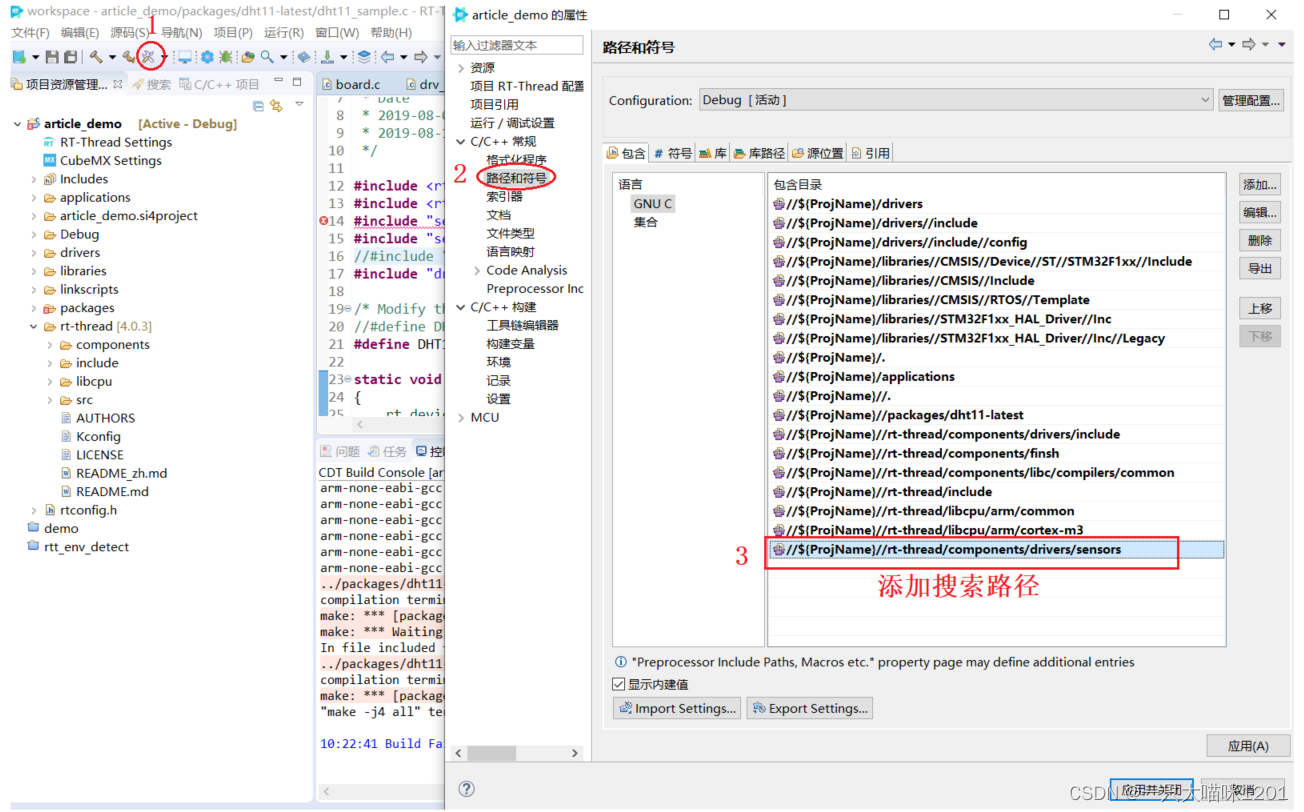The image size is (1304, 812).
Task: Select the 路径和符号 tree item
Action: [x=516, y=178]
